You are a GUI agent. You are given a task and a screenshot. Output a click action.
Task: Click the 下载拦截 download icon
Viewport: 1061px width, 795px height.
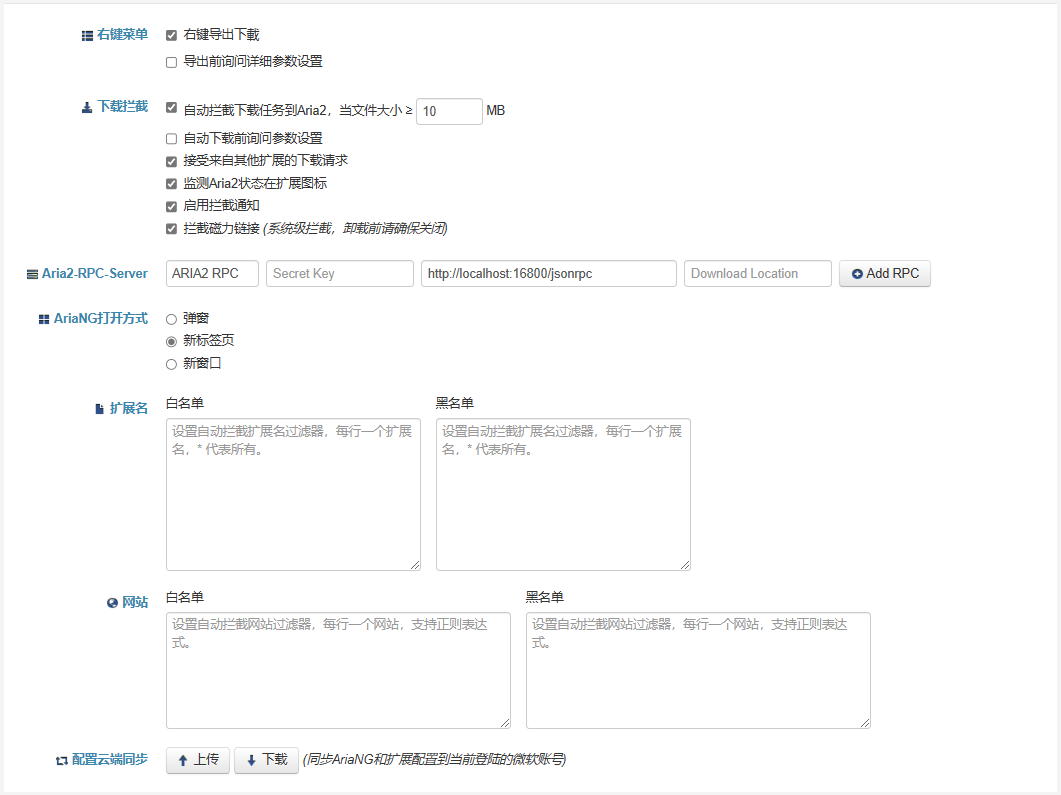tap(87, 107)
